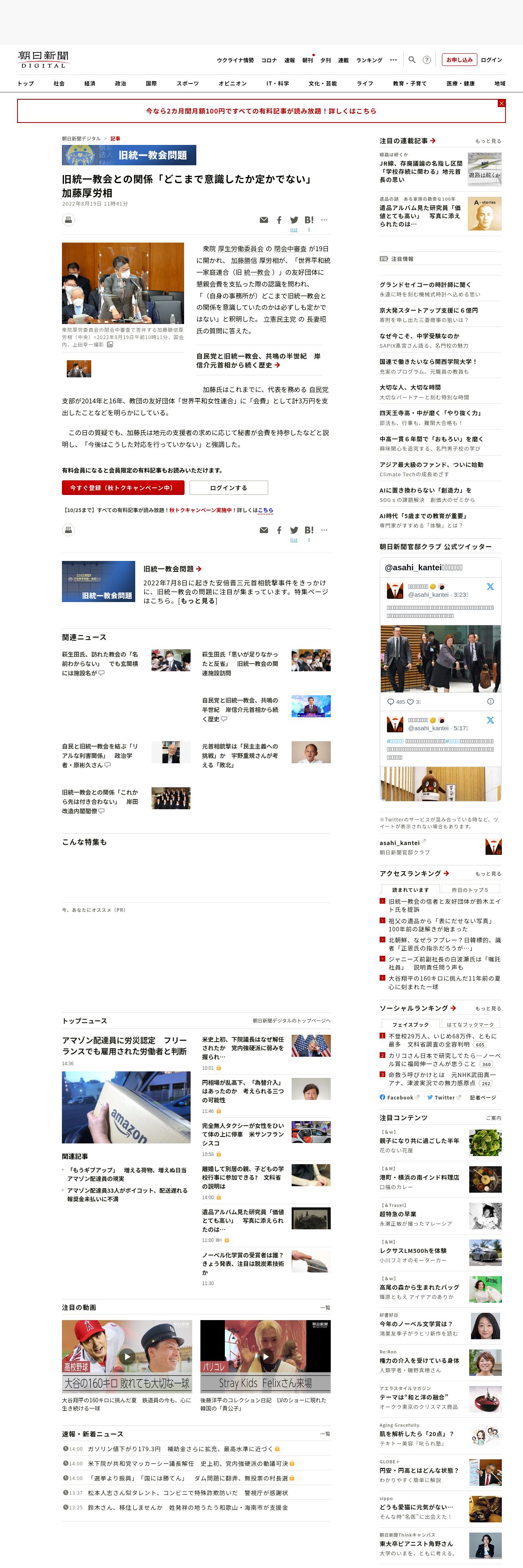Click the 朝日新聞デジタル breadcrumb
This screenshot has height=1568, width=523.
click(x=81, y=139)
